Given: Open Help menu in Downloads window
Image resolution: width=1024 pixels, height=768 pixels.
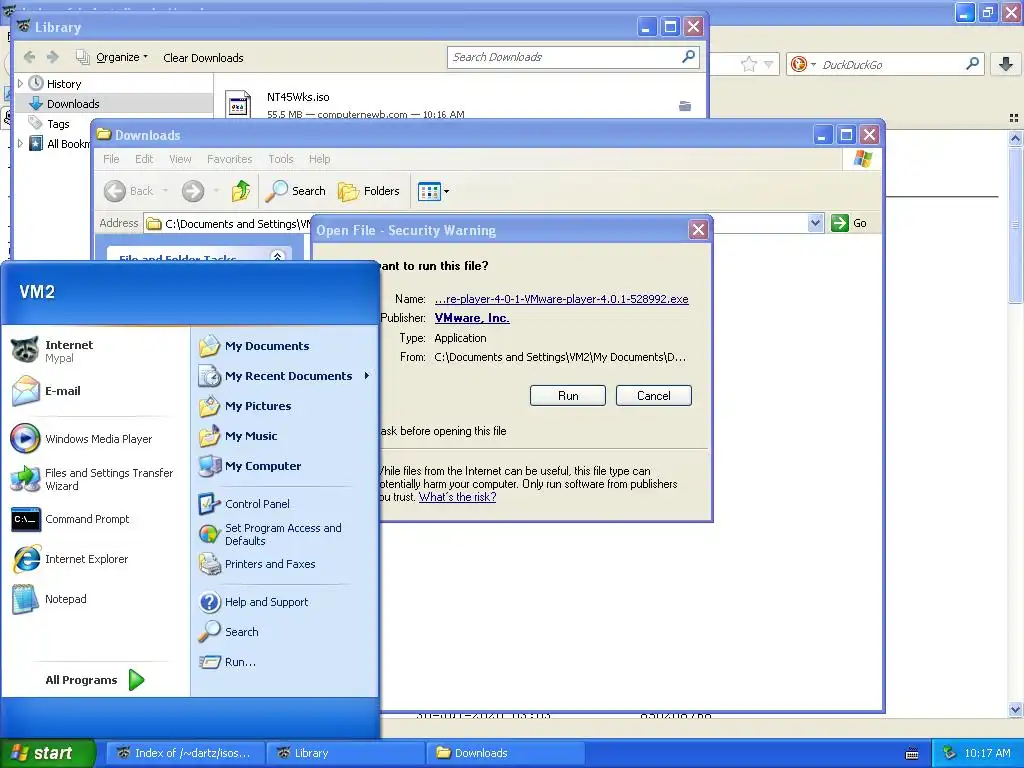Looking at the screenshot, I should click(x=319, y=159).
